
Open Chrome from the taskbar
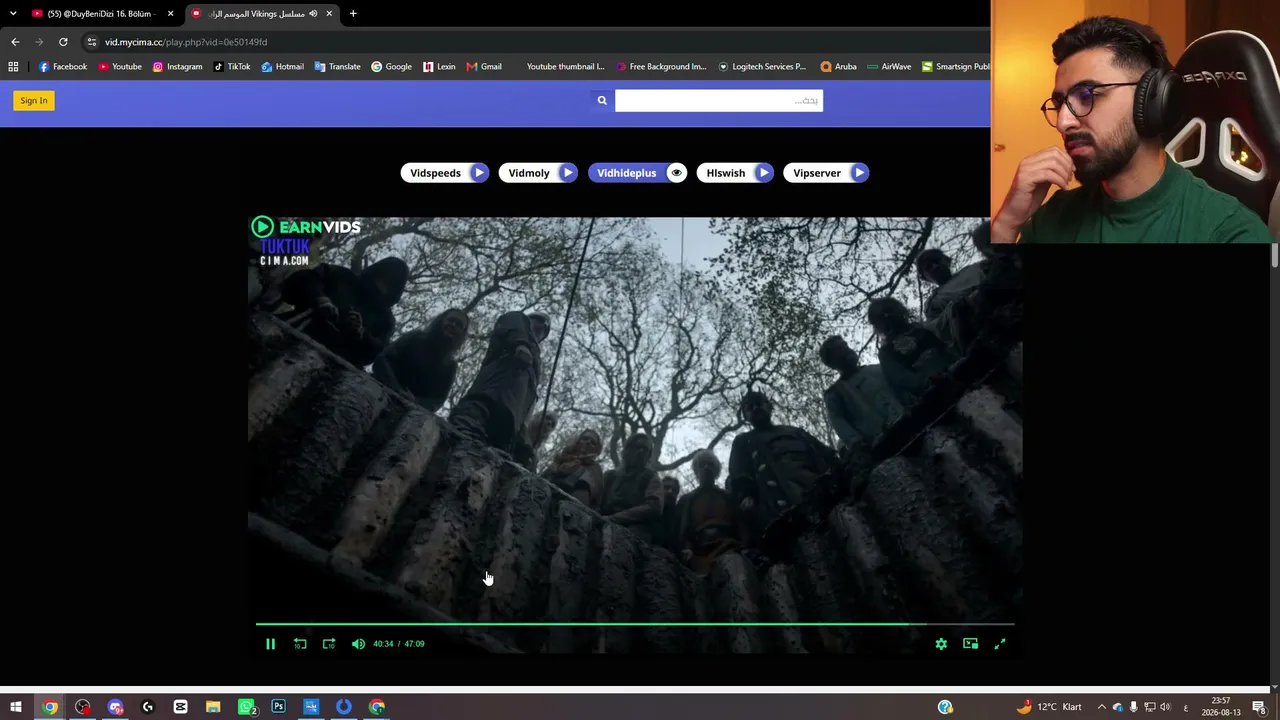49,707
